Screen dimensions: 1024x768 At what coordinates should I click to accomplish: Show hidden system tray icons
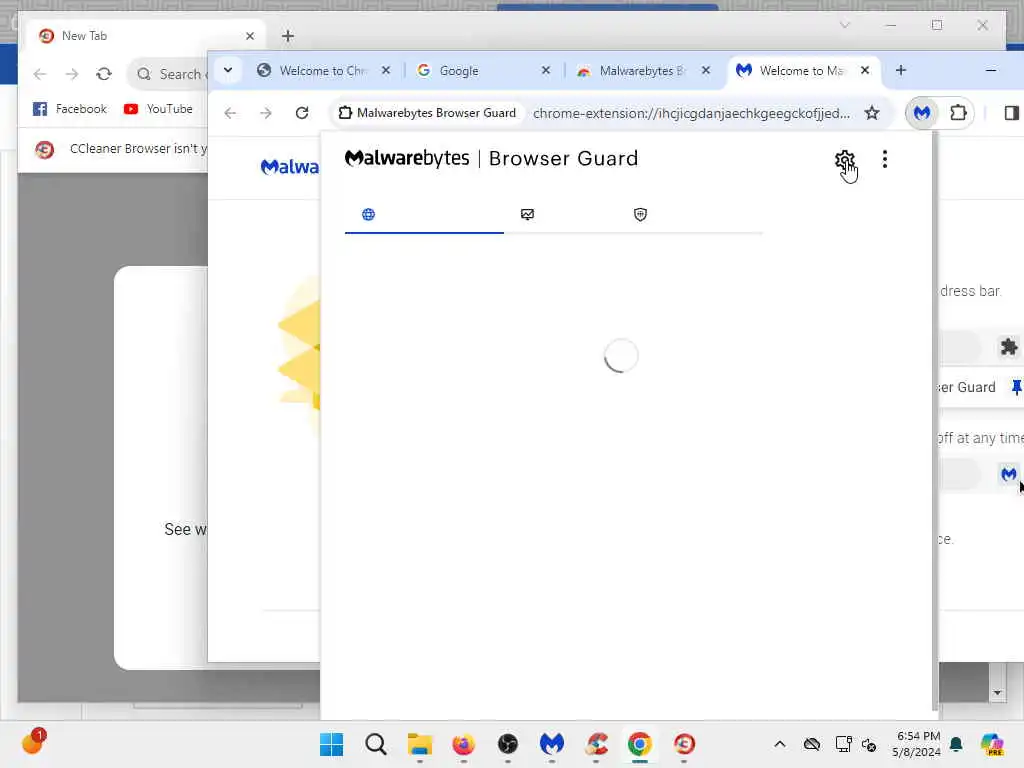click(x=780, y=744)
